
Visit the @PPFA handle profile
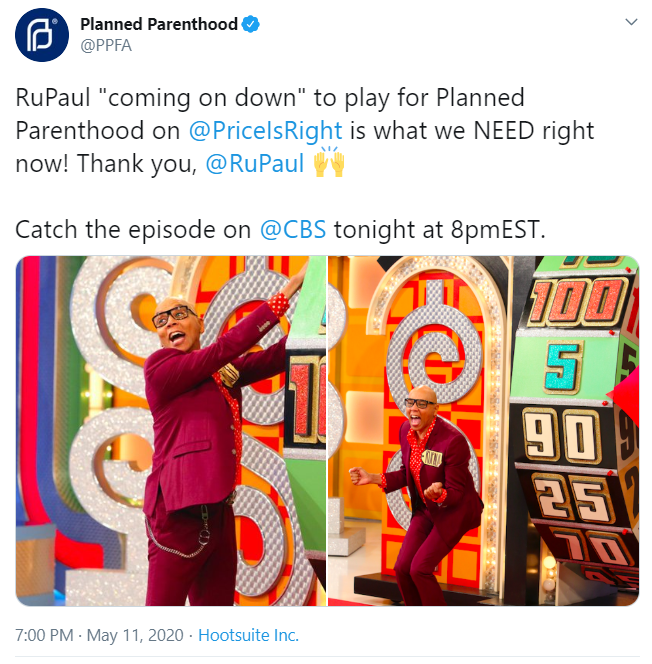106,45
